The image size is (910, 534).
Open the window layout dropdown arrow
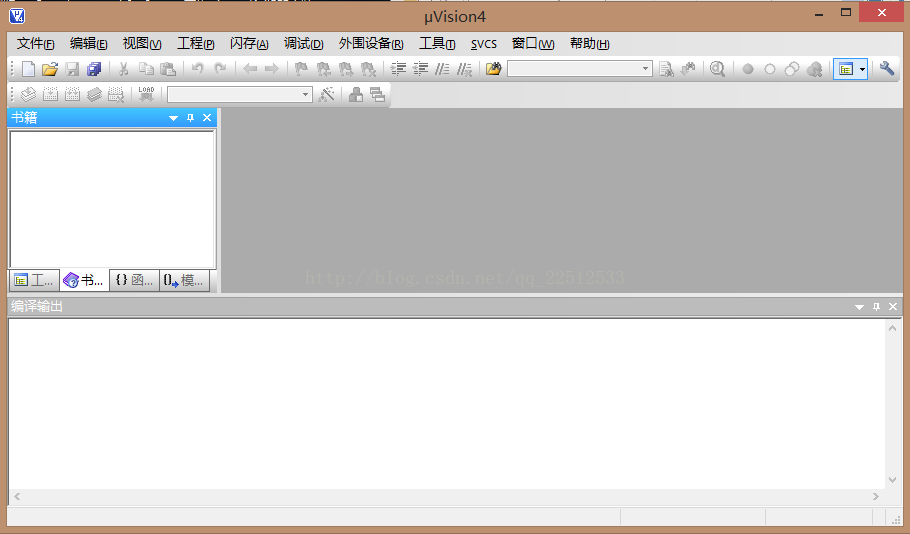coord(862,69)
